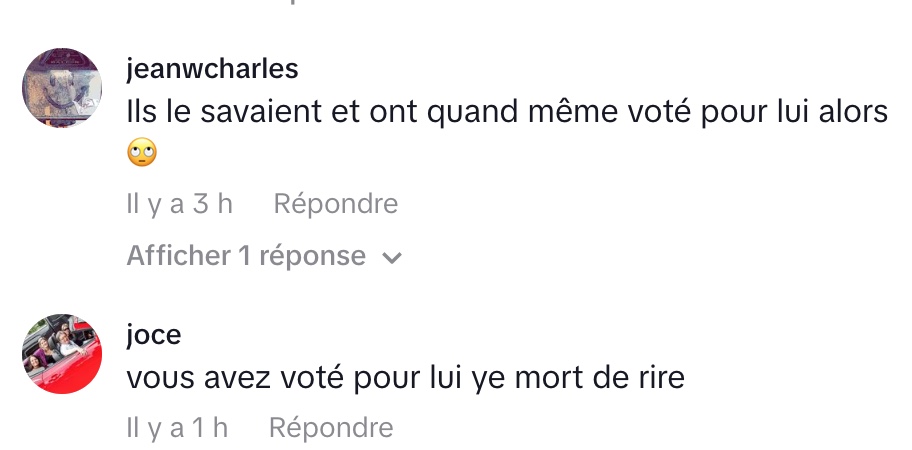Click the chevron beside Afficher 1 réponse
The image size is (912, 450).
coord(392,258)
